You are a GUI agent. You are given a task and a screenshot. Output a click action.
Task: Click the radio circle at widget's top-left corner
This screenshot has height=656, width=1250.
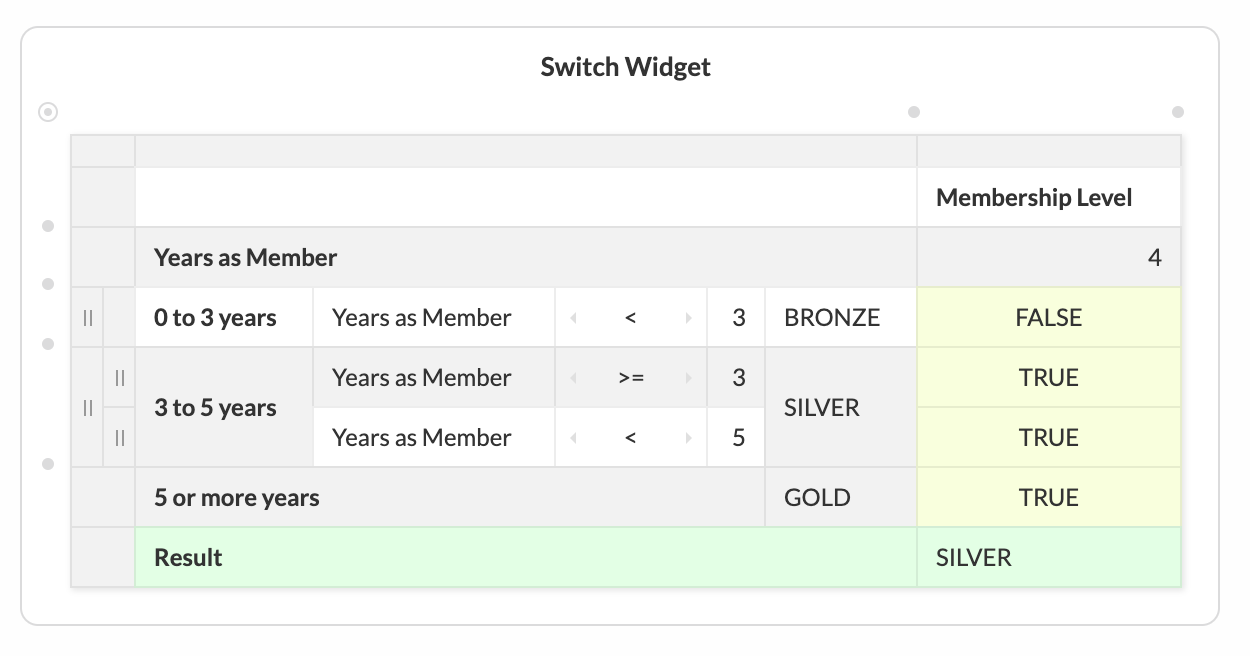(x=48, y=112)
